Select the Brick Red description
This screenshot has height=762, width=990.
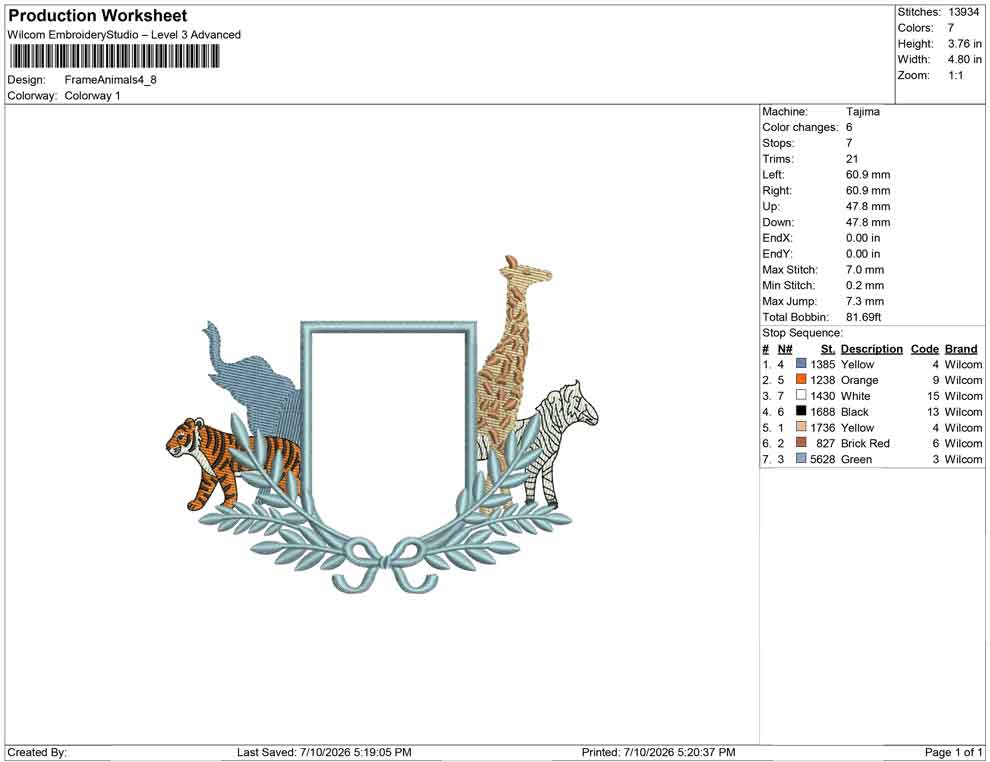[865, 443]
